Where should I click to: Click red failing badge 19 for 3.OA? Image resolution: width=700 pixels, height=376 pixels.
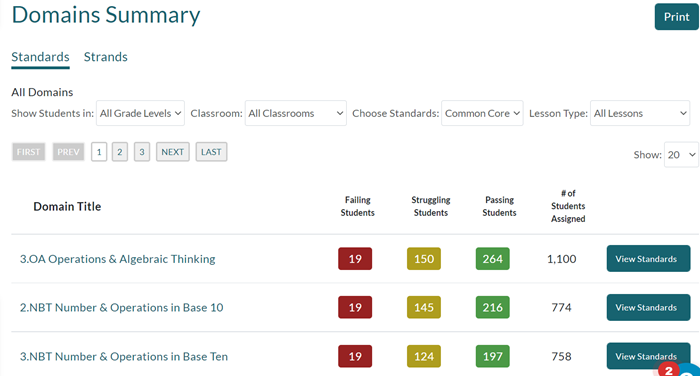(355, 259)
